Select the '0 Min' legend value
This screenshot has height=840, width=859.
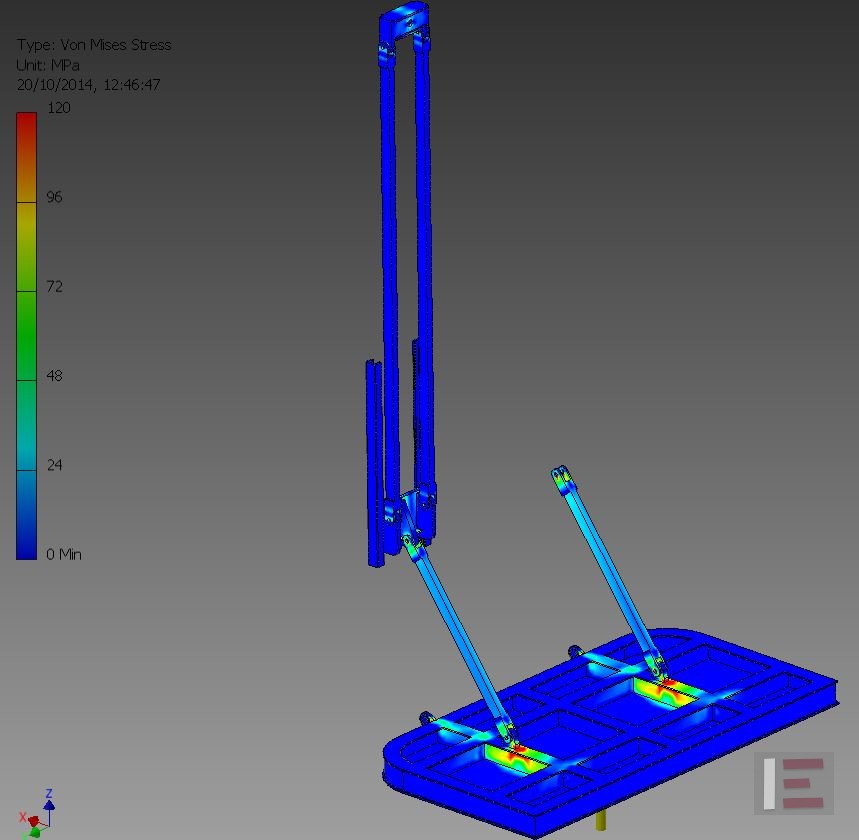click(x=64, y=554)
